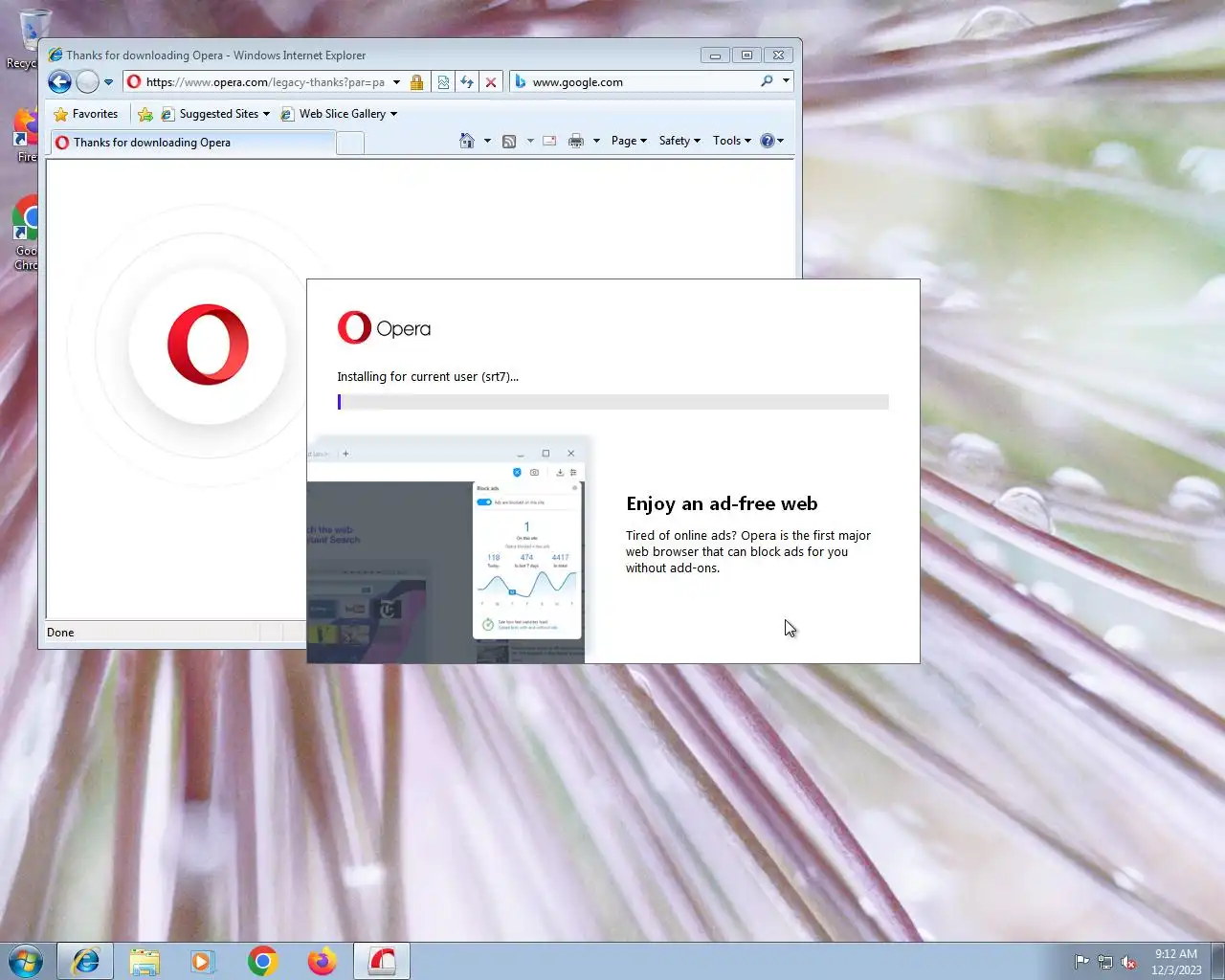This screenshot has width=1225, height=980.
Task: Click the Refresh page icon
Action: pyautogui.click(x=467, y=82)
